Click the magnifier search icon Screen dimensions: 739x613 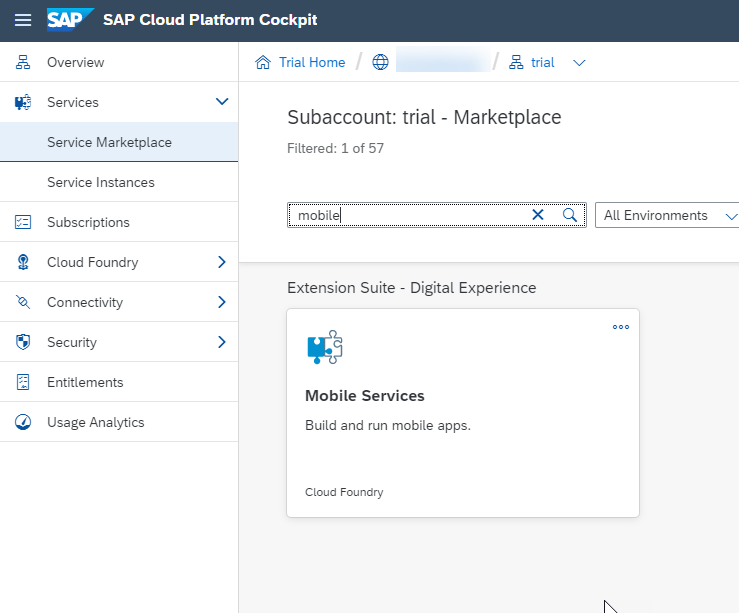coord(570,215)
